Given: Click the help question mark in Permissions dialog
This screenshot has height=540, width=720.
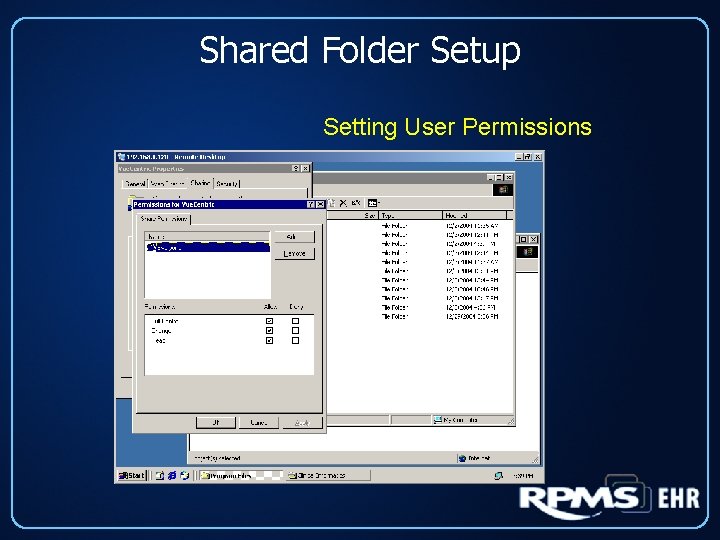Looking at the screenshot, I should click(x=311, y=204).
